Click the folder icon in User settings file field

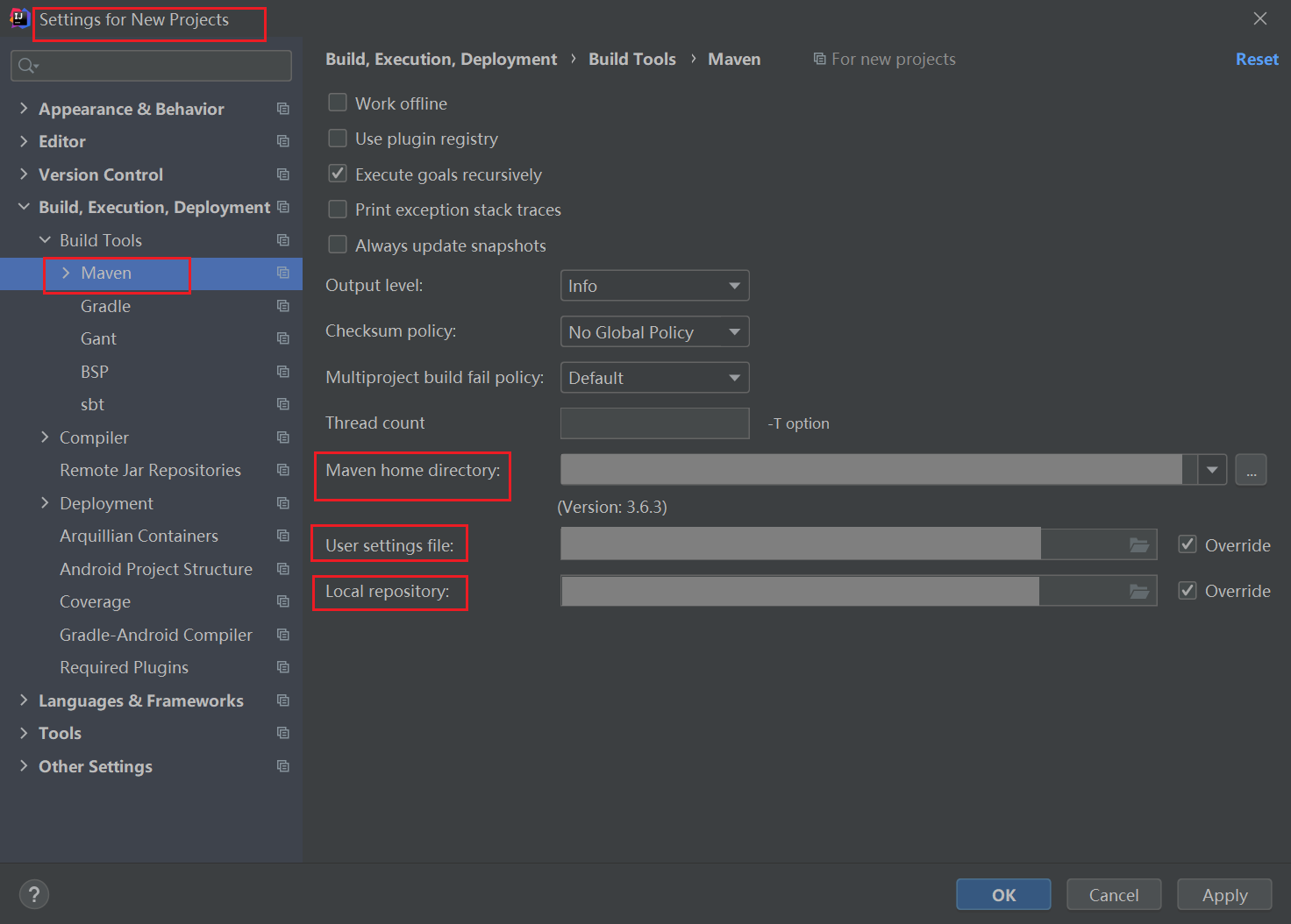coord(1138,545)
